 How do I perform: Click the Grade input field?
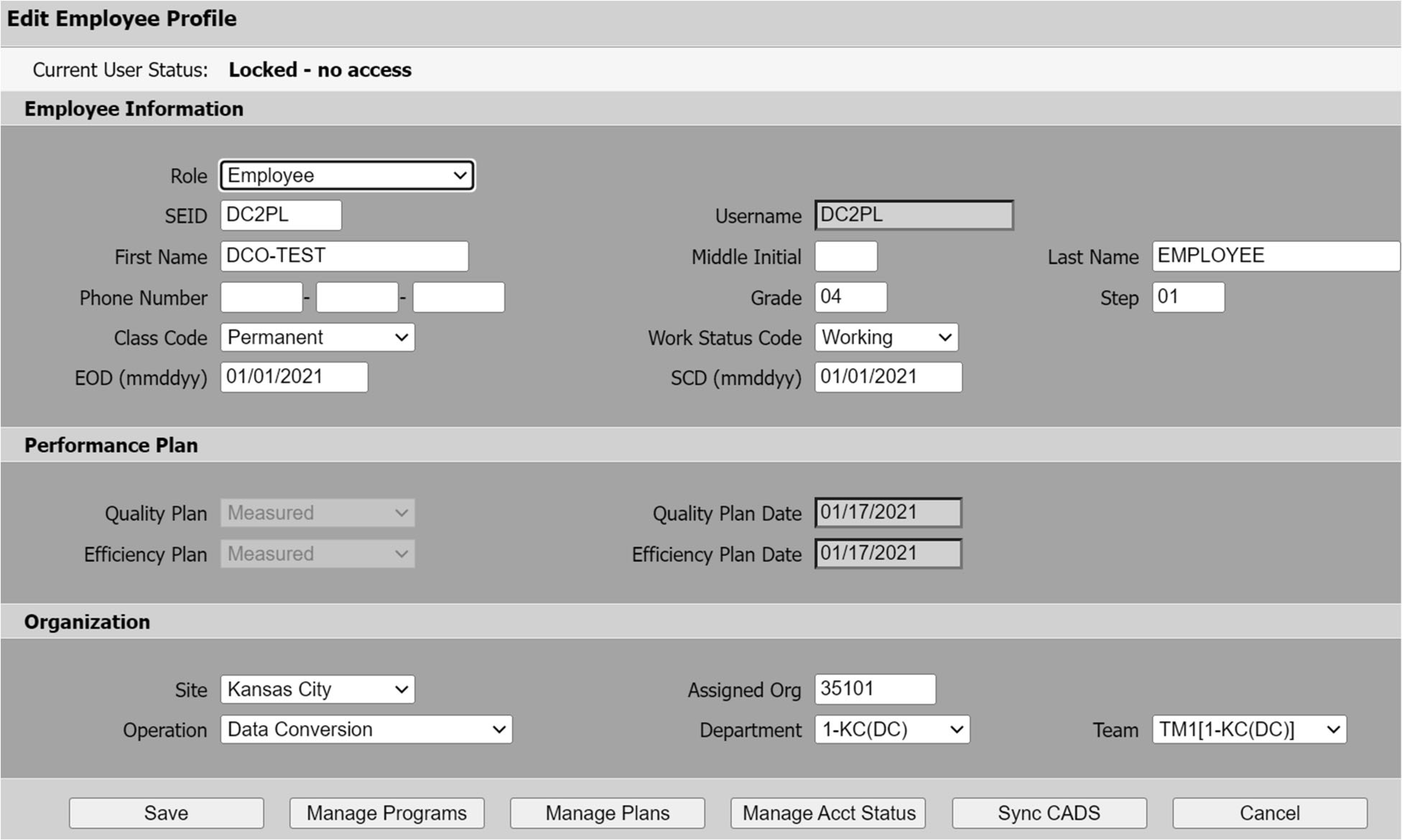click(850, 297)
